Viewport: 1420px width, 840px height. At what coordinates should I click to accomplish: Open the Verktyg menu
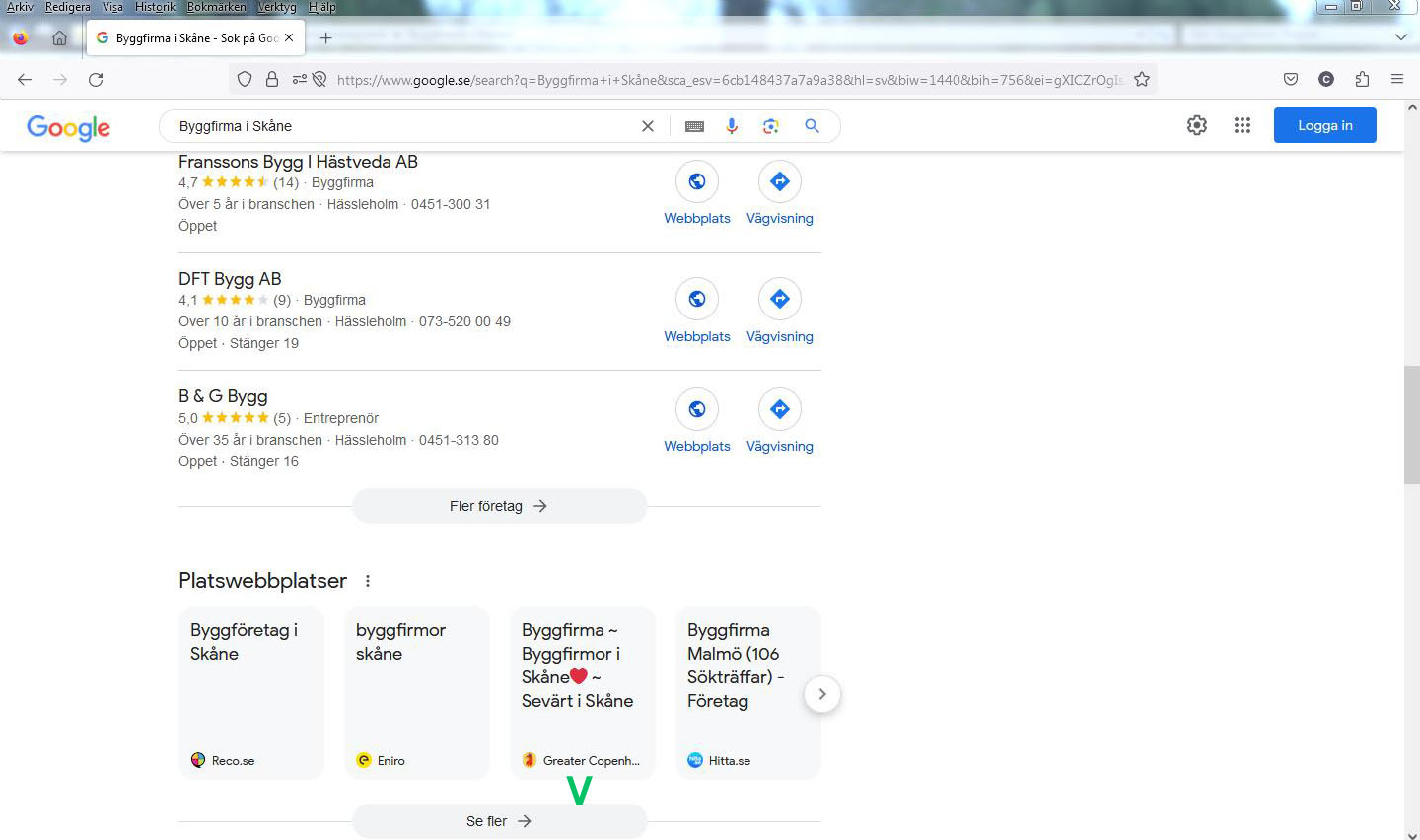(x=277, y=7)
